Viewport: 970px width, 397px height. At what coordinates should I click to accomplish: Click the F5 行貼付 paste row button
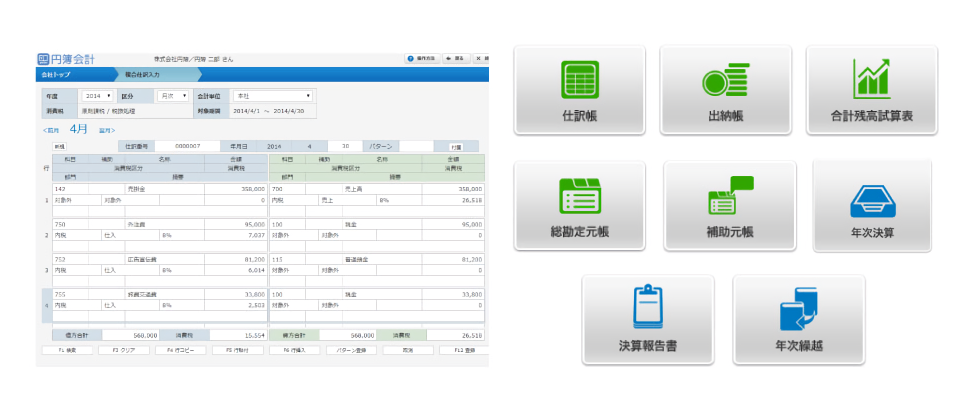(238, 350)
